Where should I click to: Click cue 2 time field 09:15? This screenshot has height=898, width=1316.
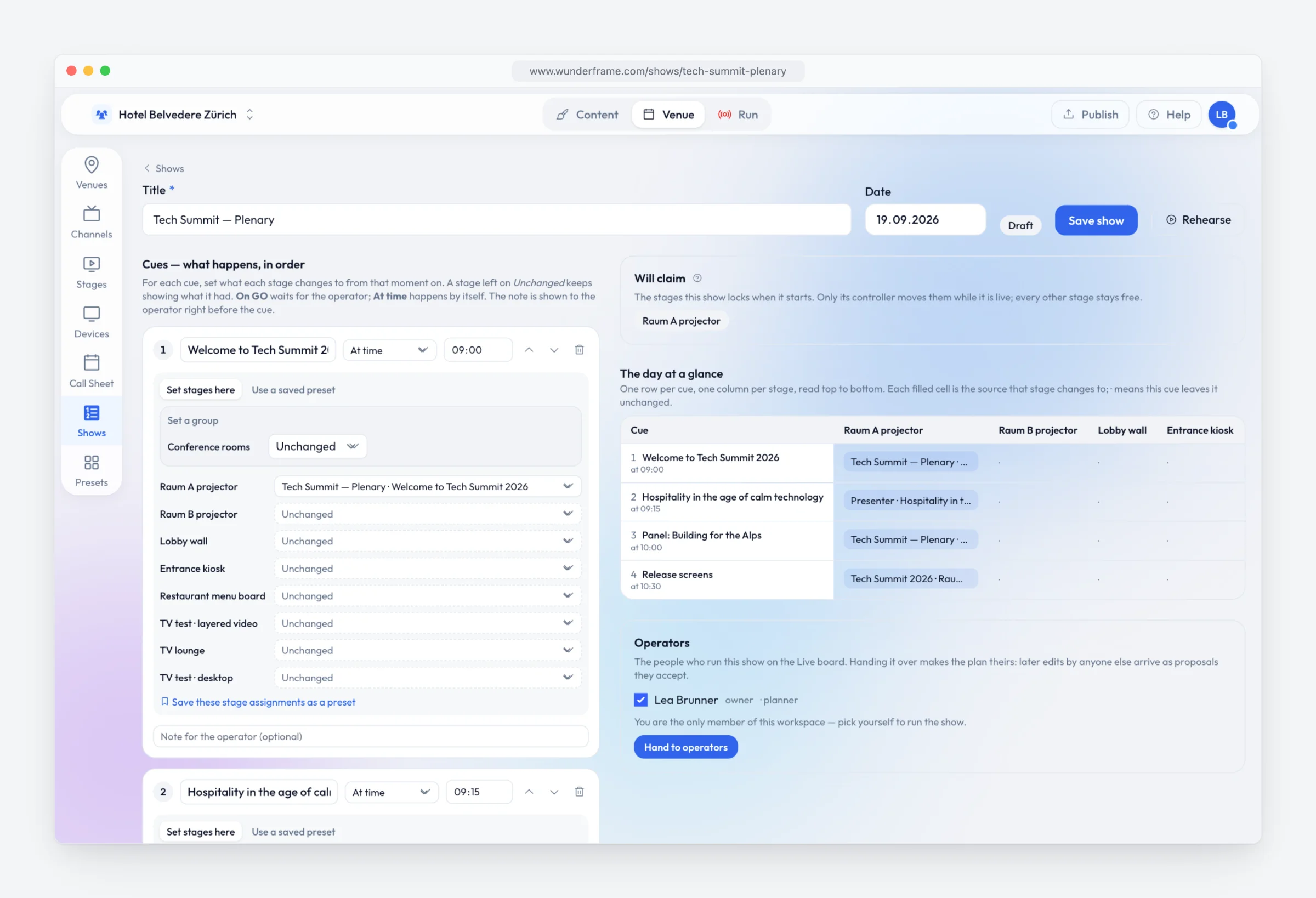pos(479,792)
